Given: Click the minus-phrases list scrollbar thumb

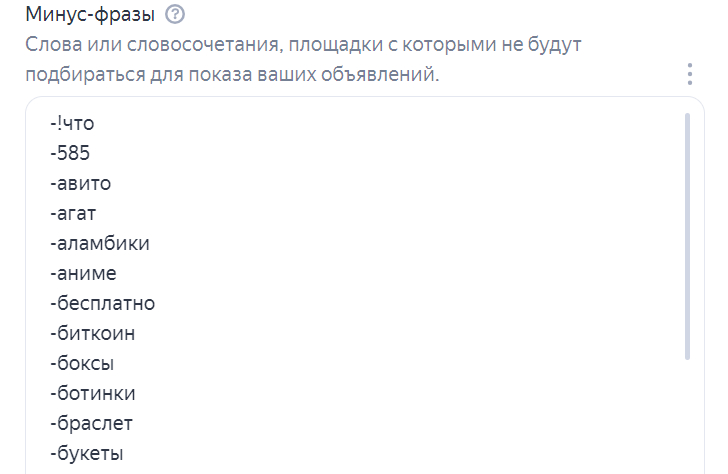Looking at the screenshot, I should tap(687, 235).
